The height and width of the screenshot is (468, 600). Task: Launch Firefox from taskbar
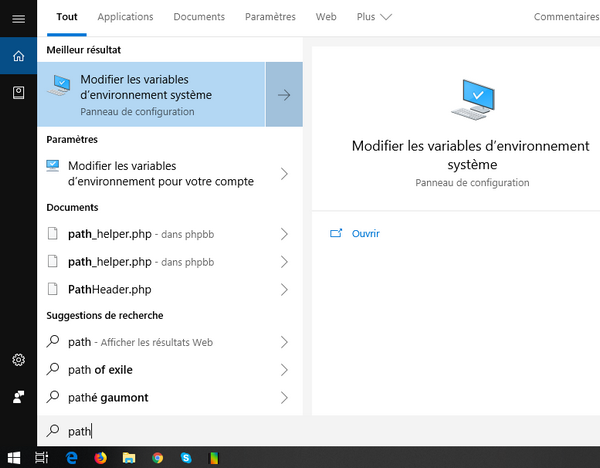point(100,458)
